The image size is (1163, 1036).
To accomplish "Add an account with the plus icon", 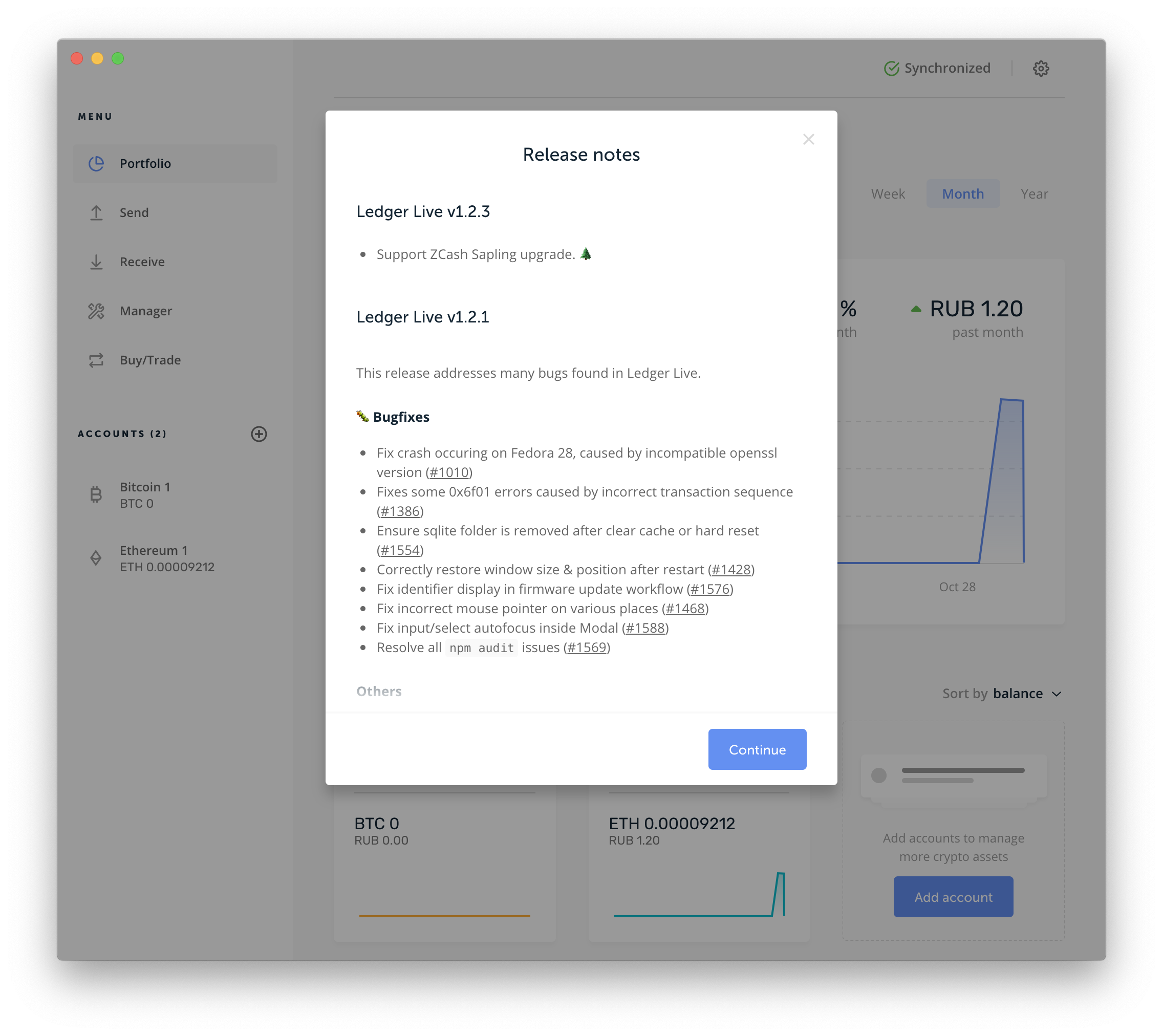I will [259, 434].
